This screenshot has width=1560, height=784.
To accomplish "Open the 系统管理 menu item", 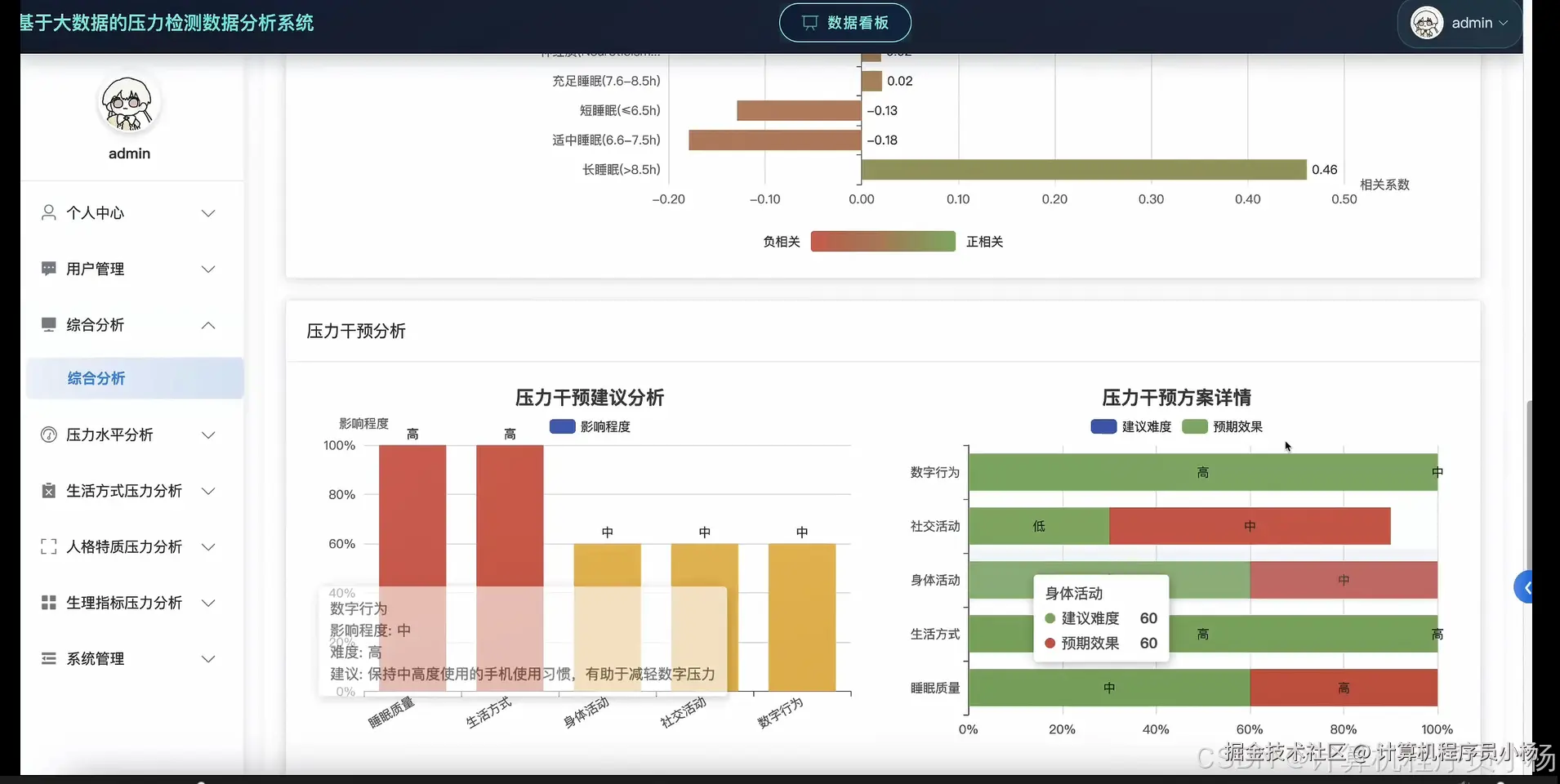I will point(131,658).
